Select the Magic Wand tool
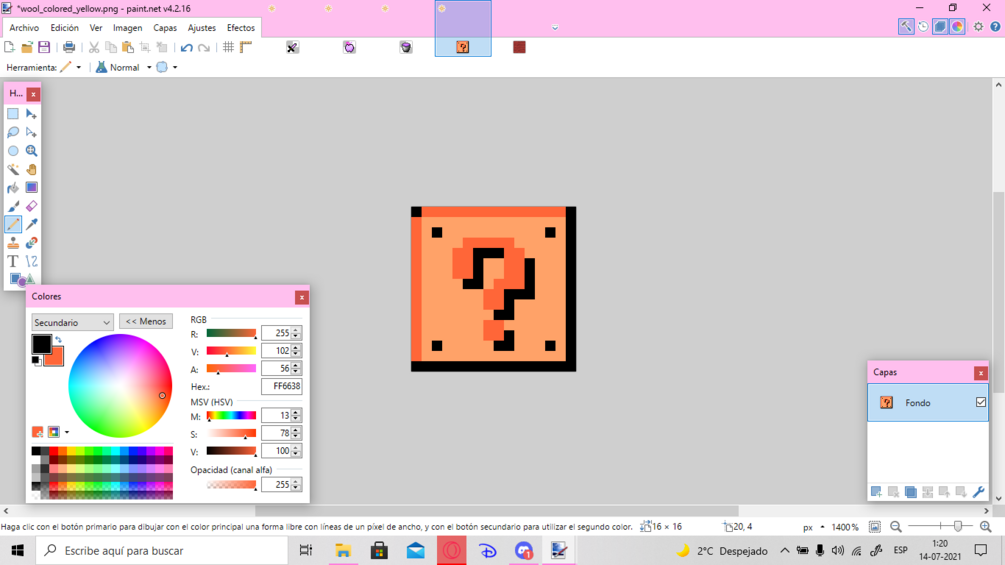This screenshot has height=565, width=1005. pyautogui.click(x=13, y=170)
